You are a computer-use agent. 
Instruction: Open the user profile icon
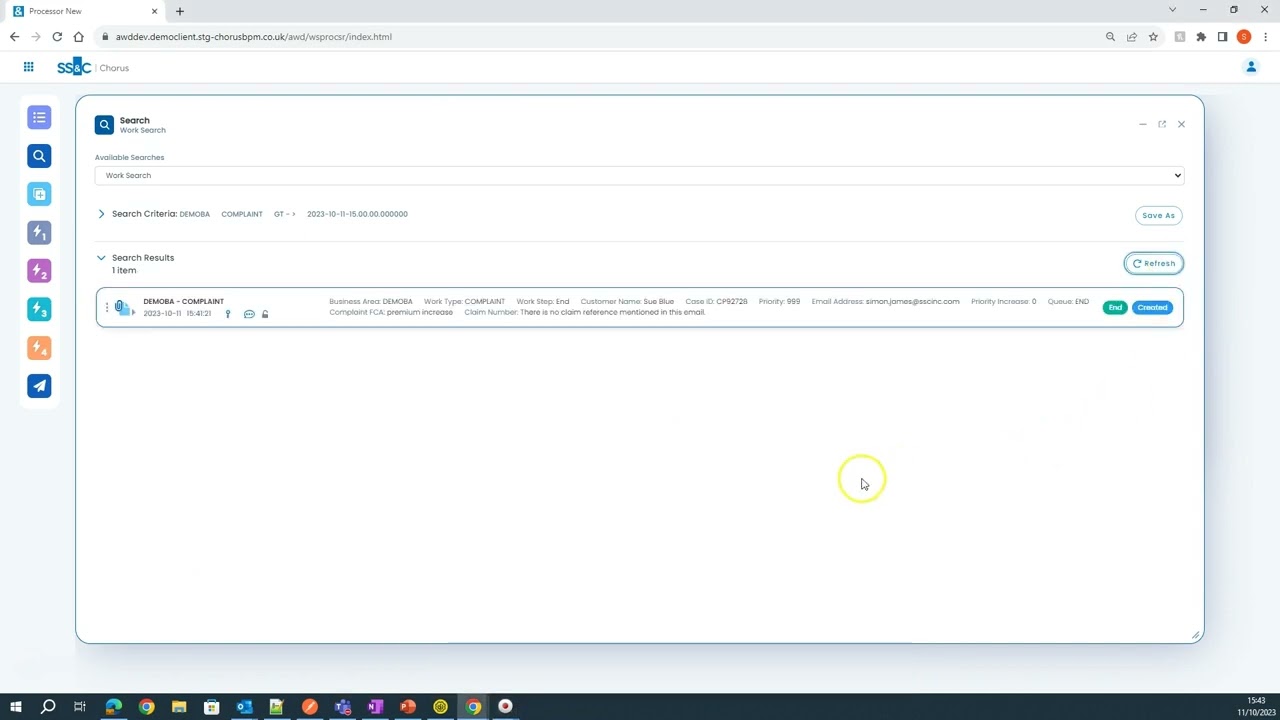tap(1250, 67)
